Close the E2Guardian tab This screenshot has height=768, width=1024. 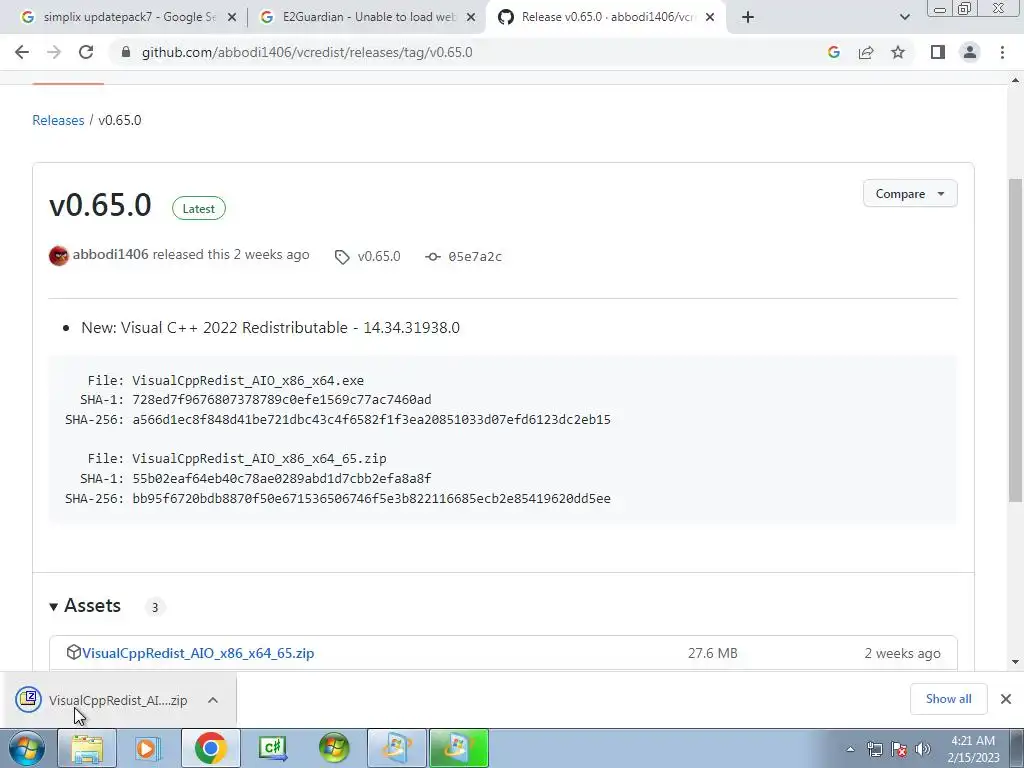tap(471, 18)
